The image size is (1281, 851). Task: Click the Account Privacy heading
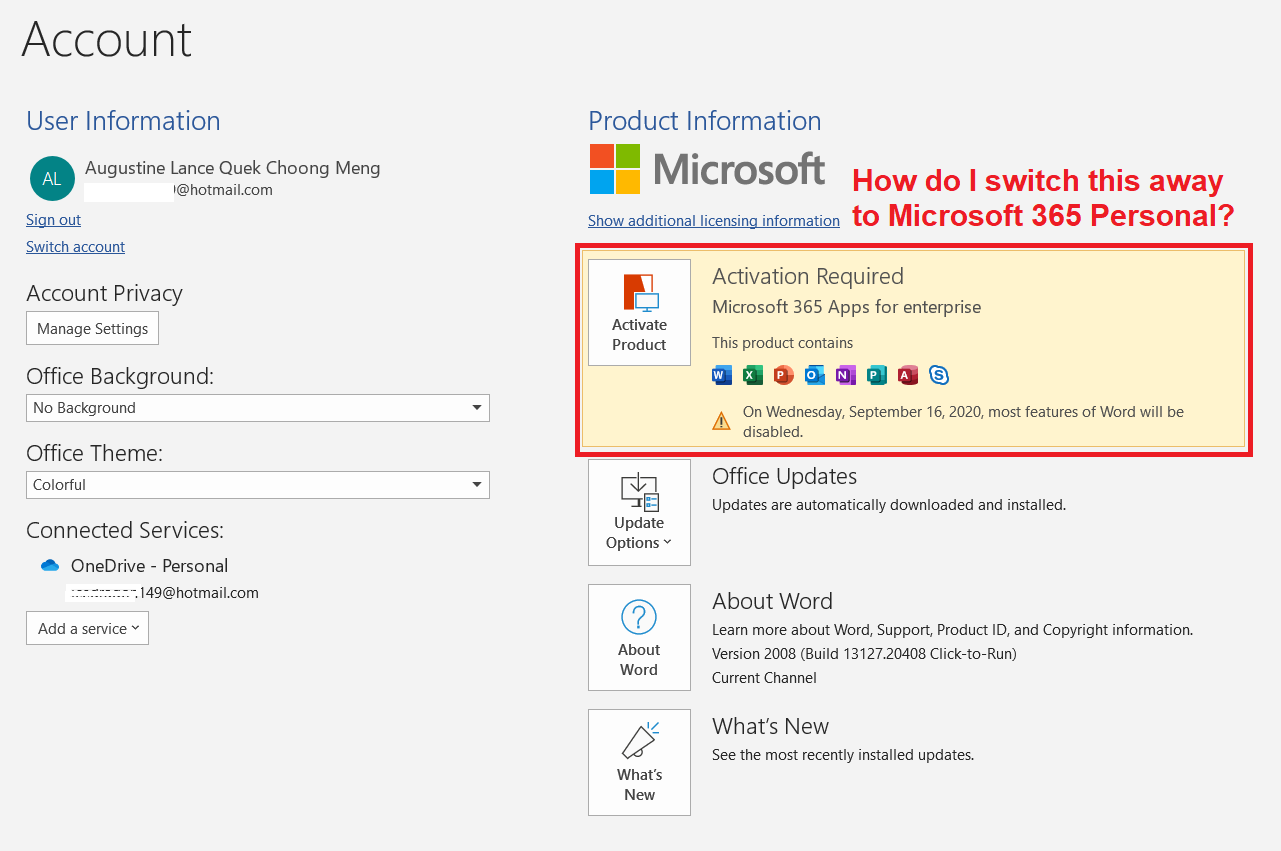coord(105,294)
